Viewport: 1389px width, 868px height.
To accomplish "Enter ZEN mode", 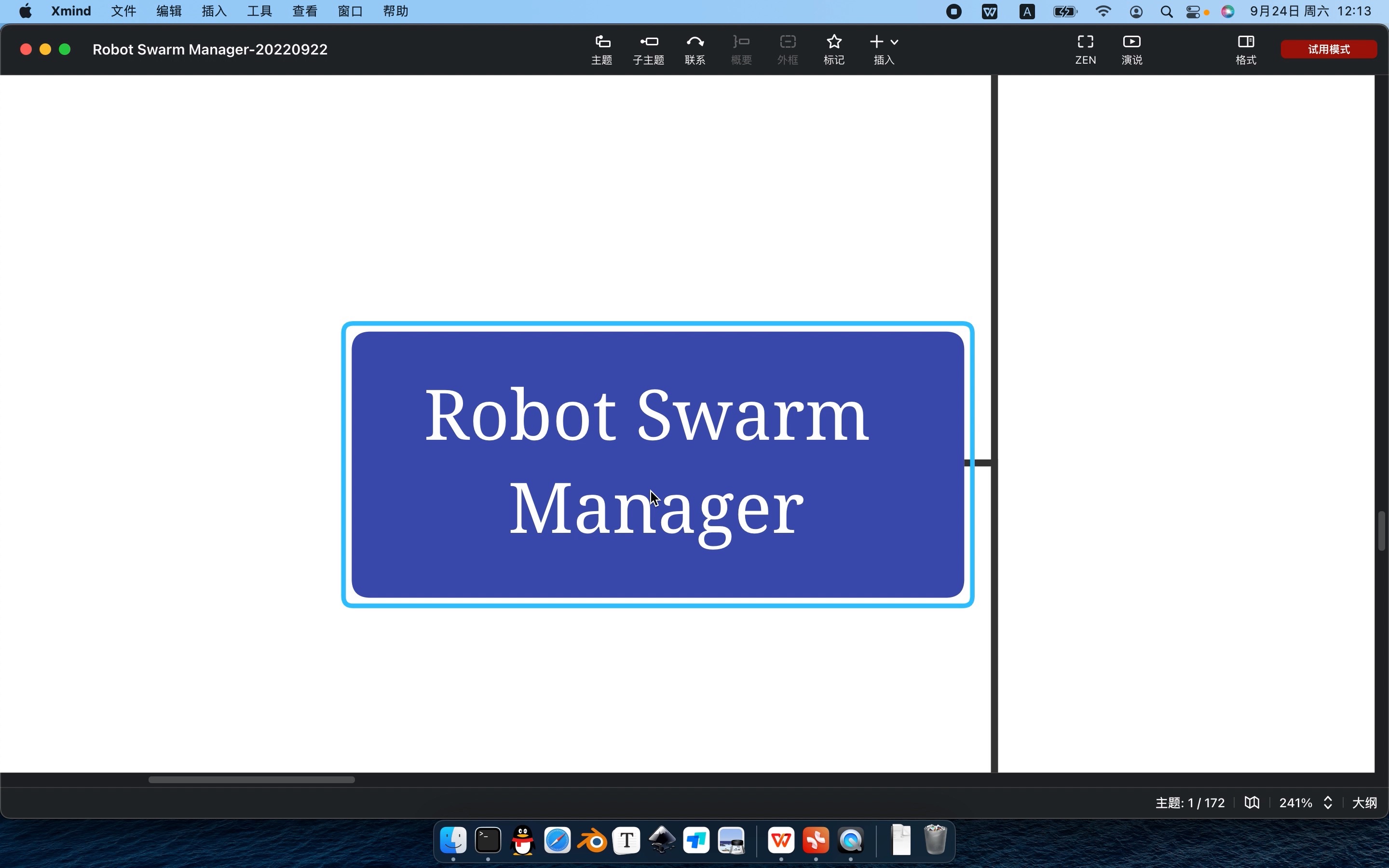I will coord(1085,49).
